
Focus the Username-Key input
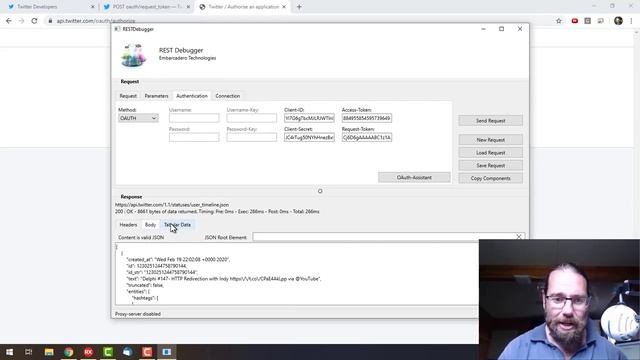[251, 118]
